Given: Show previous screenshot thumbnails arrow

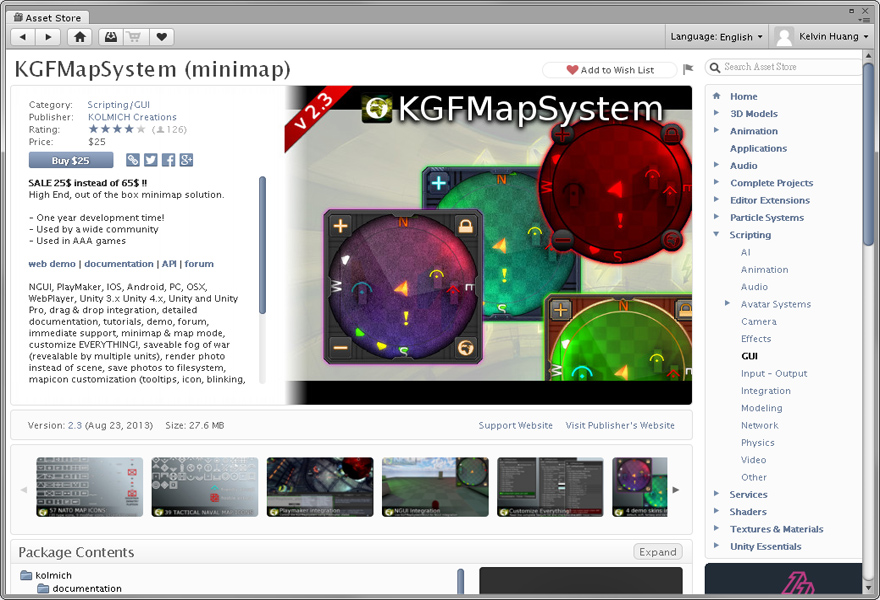Looking at the screenshot, I should 24,489.
